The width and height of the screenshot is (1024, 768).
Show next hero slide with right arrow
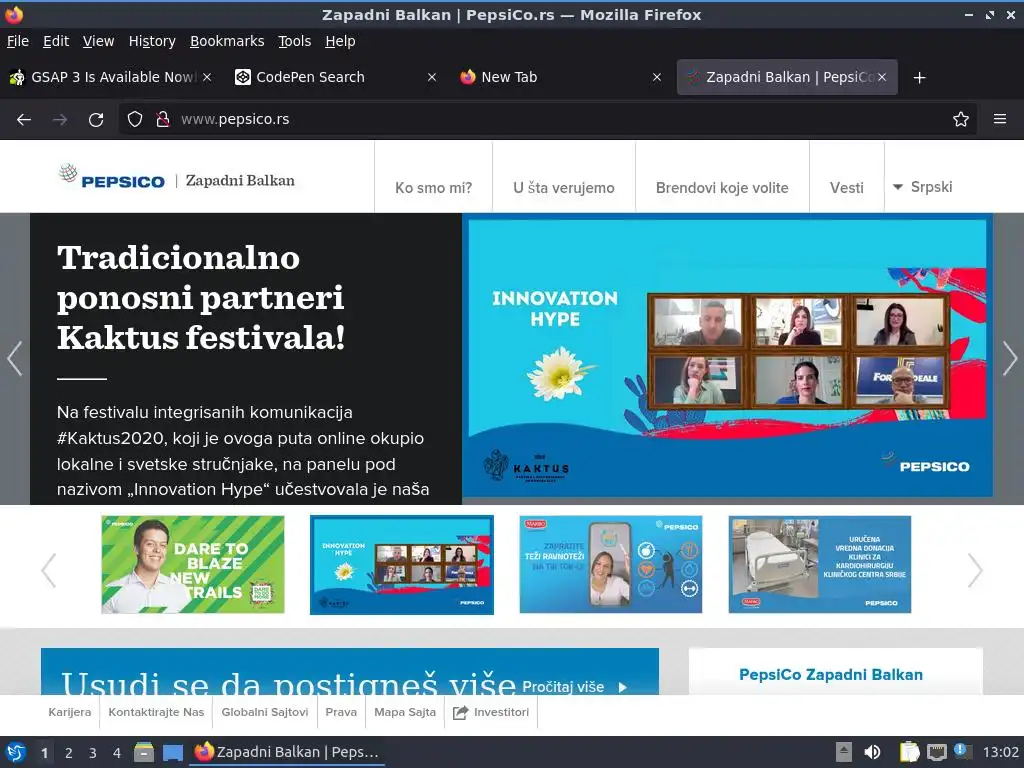[1010, 359]
